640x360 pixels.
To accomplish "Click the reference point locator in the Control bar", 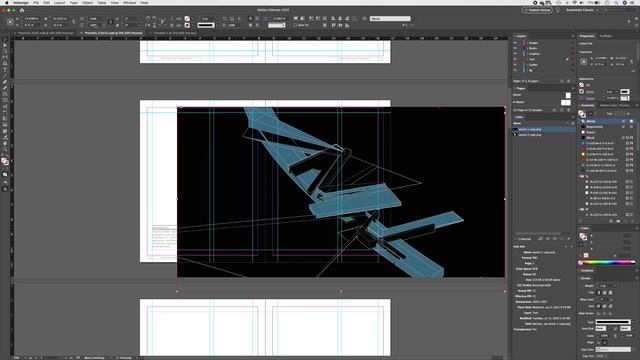I will point(10,22).
